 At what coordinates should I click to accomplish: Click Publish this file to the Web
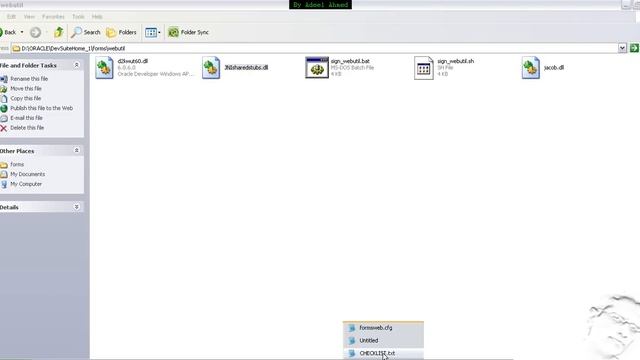pyautogui.click(x=42, y=108)
